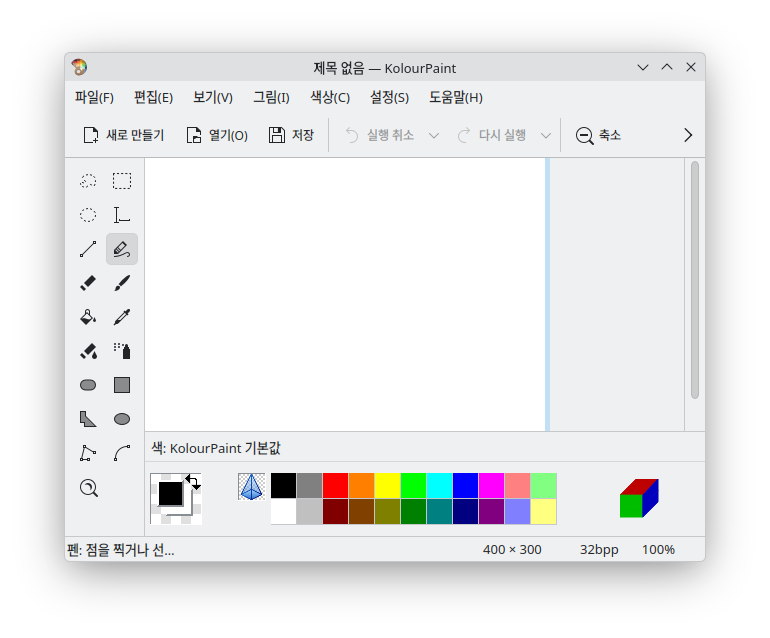Click the 새로 만들기 toolbar button
Screen dimensions: 770x638
click(x=124, y=135)
